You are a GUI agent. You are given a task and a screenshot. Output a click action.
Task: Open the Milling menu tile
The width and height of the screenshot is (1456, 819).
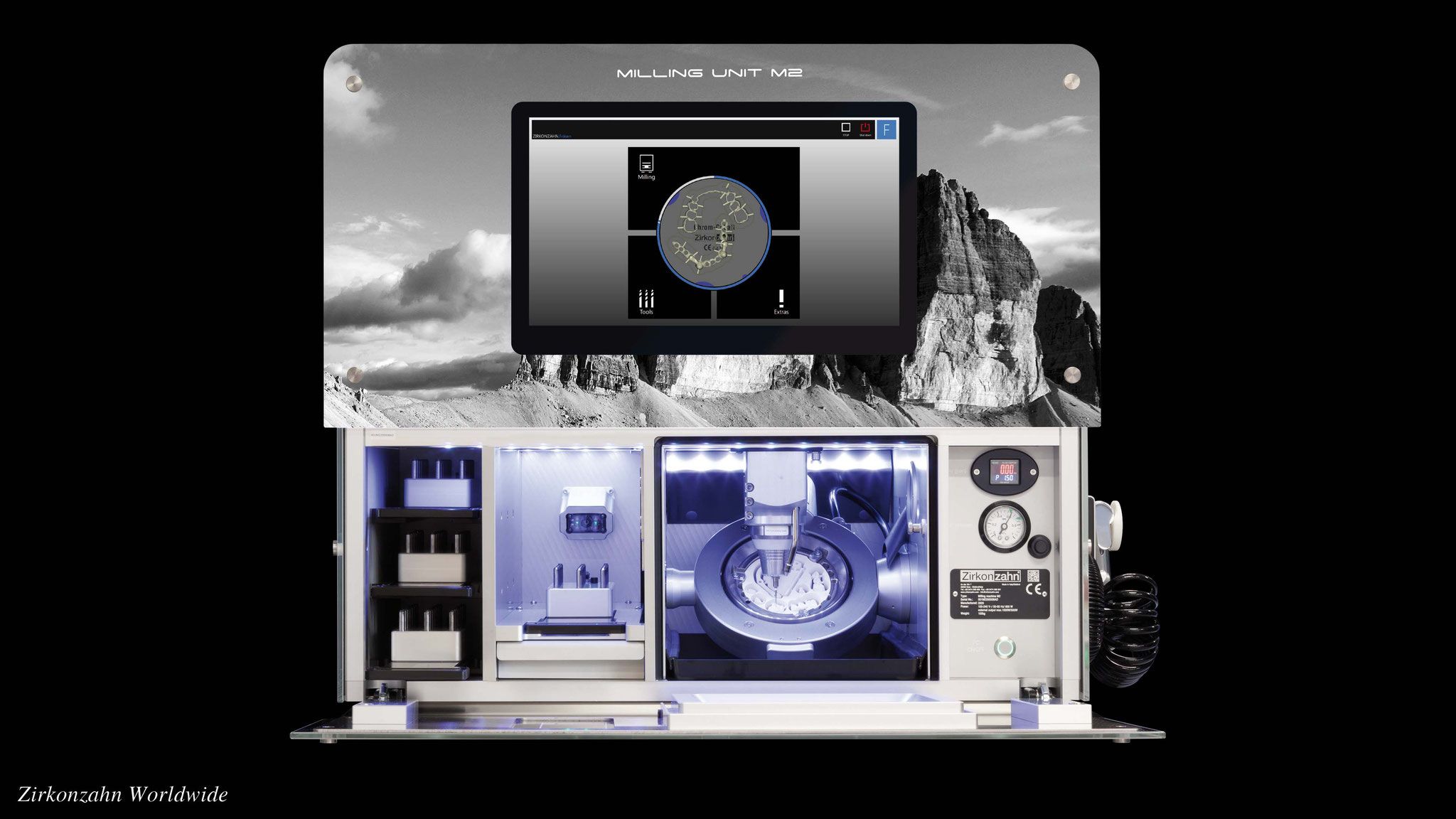646,166
